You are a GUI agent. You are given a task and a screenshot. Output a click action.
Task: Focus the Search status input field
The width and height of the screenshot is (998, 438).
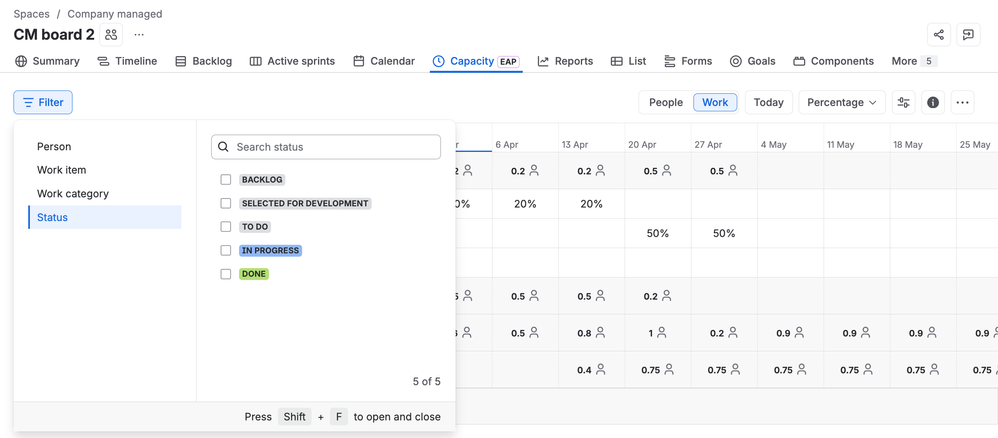point(326,147)
